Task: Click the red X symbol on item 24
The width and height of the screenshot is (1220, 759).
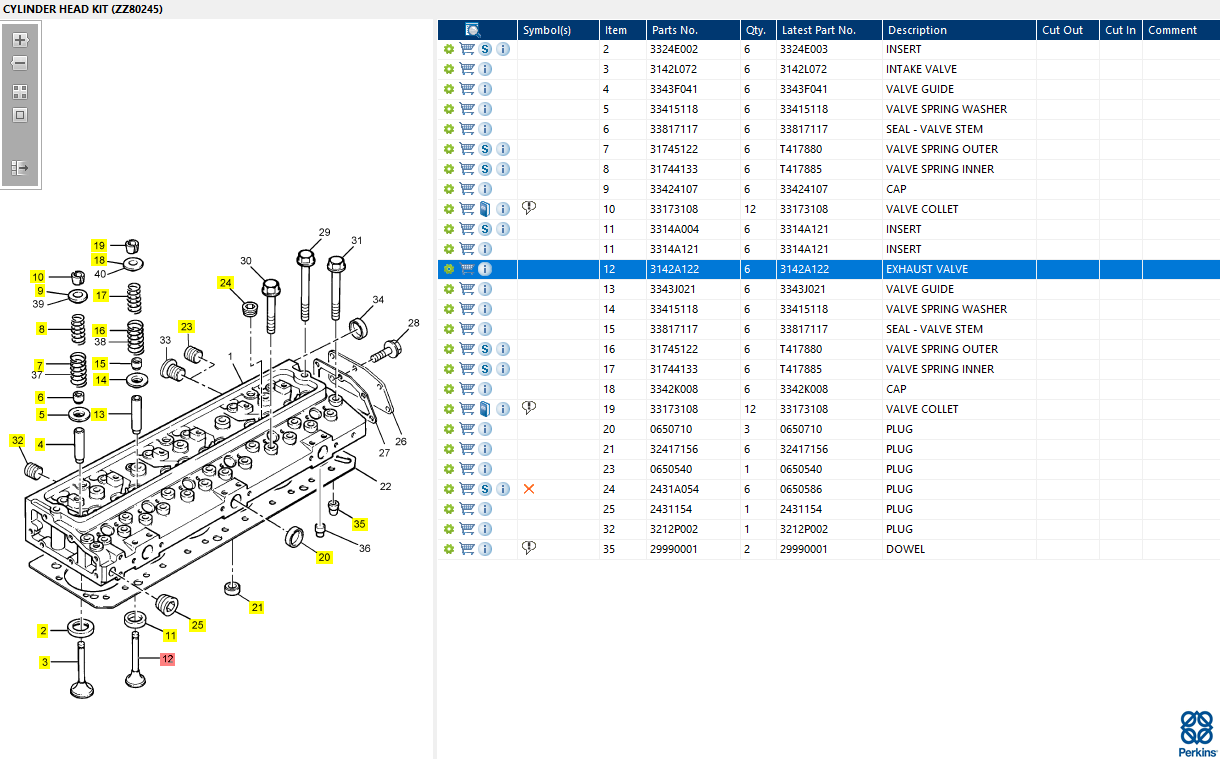Action: (529, 489)
